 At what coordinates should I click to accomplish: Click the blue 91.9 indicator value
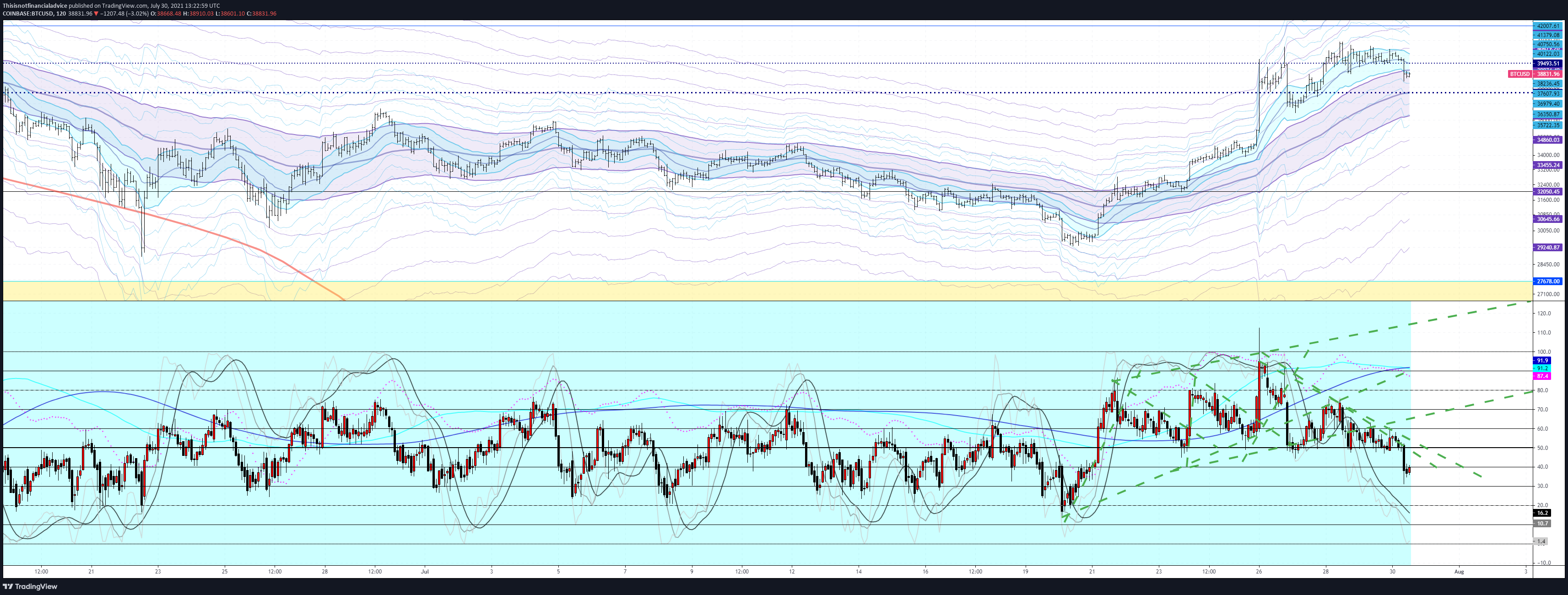[x=1542, y=361]
